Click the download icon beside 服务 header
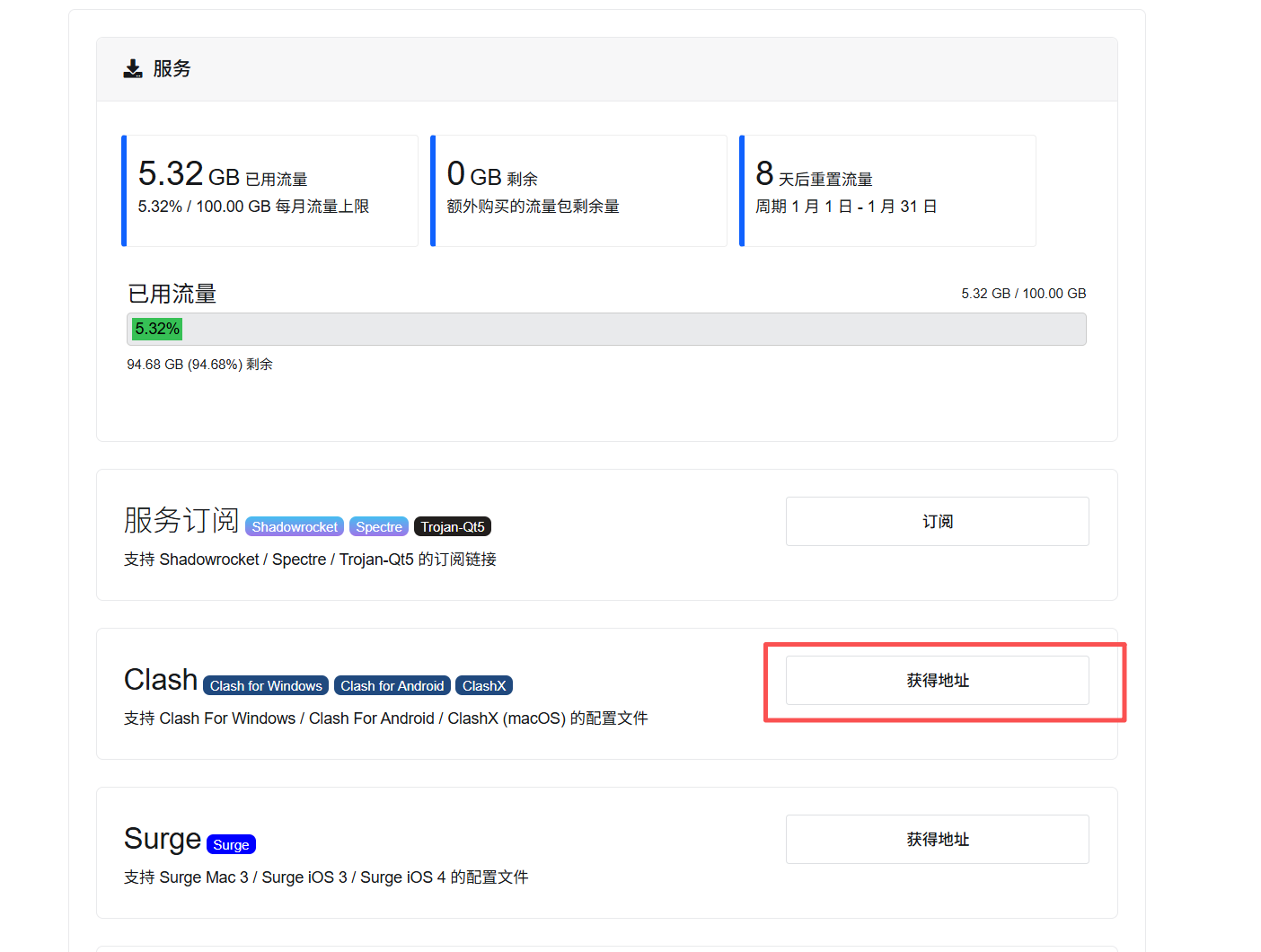1261x952 pixels. point(132,67)
